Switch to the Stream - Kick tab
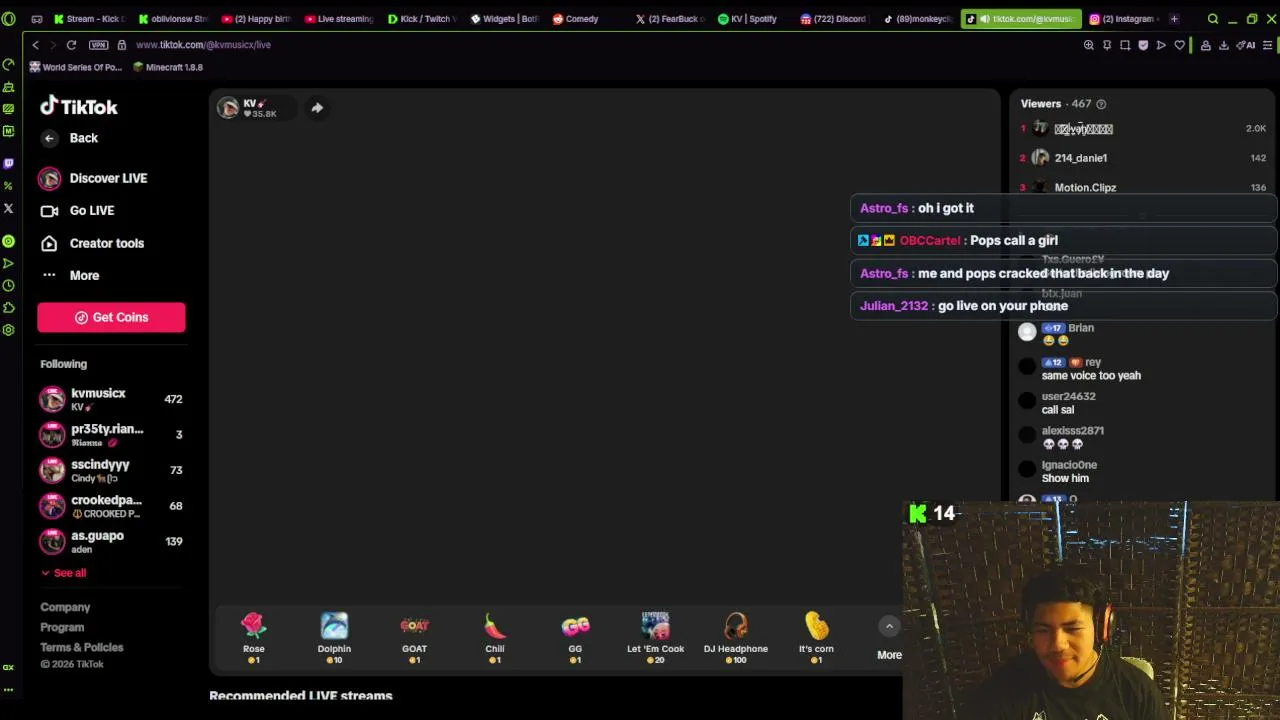This screenshot has height=720, width=1280. (91, 19)
